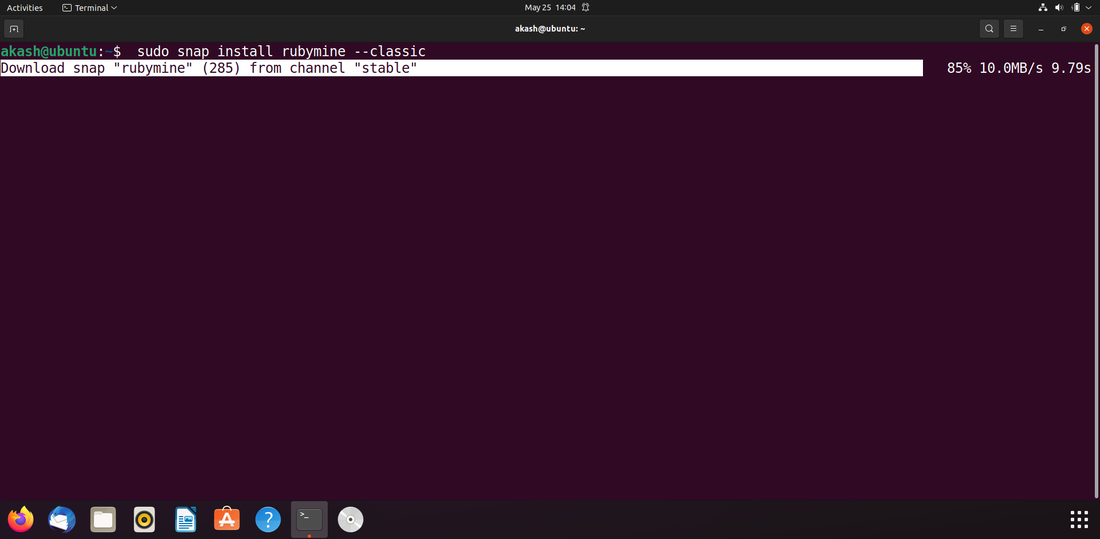Open LibreOffice Writer in the dock

[185, 519]
